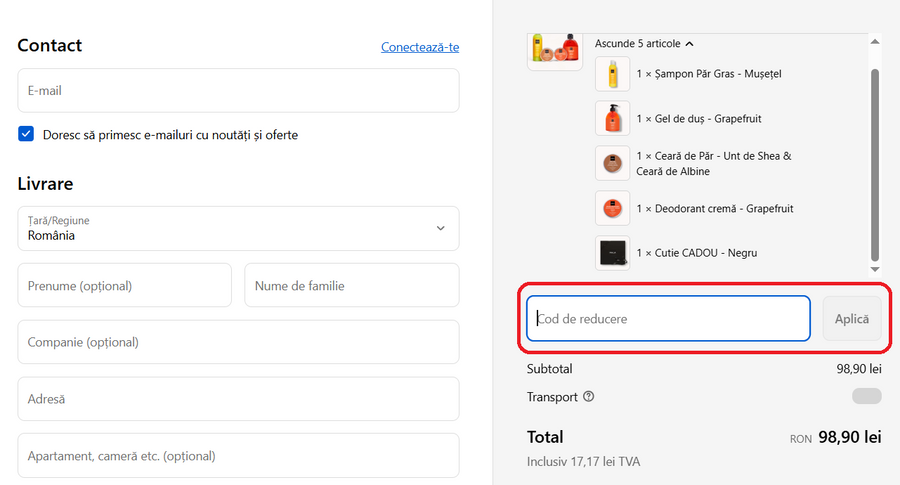This screenshot has height=485, width=900.
Task: Click the Șampon Păr Gras product thumbnail
Action: click(612, 74)
